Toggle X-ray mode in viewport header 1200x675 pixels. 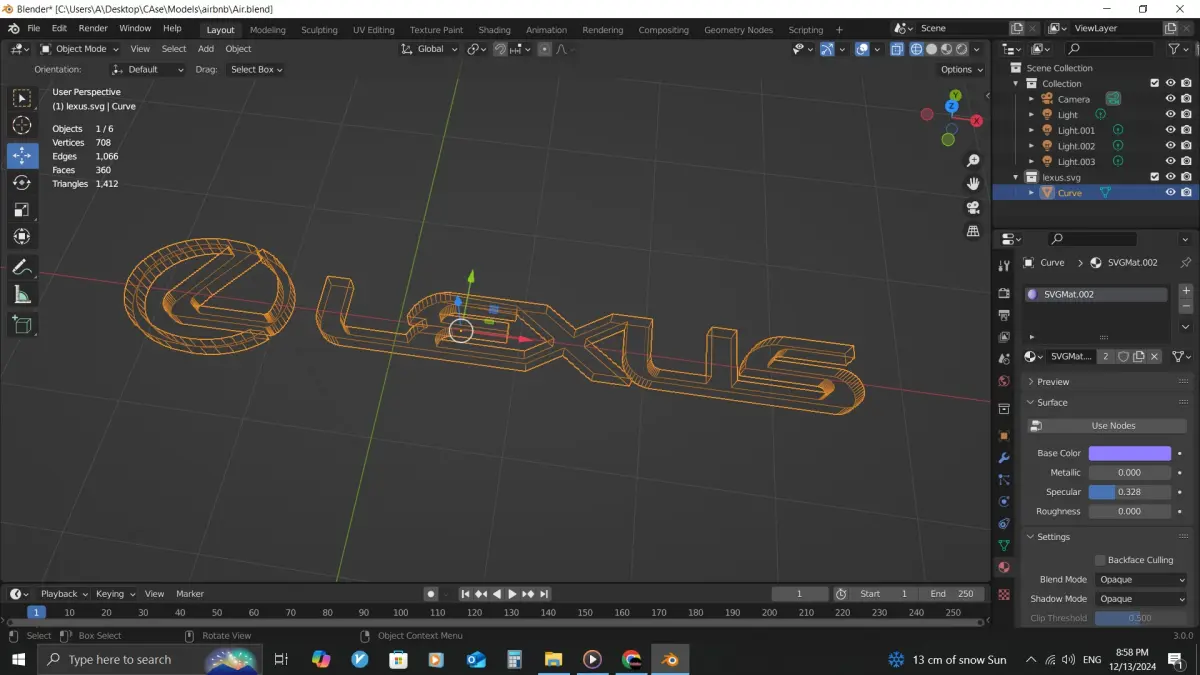tap(897, 49)
